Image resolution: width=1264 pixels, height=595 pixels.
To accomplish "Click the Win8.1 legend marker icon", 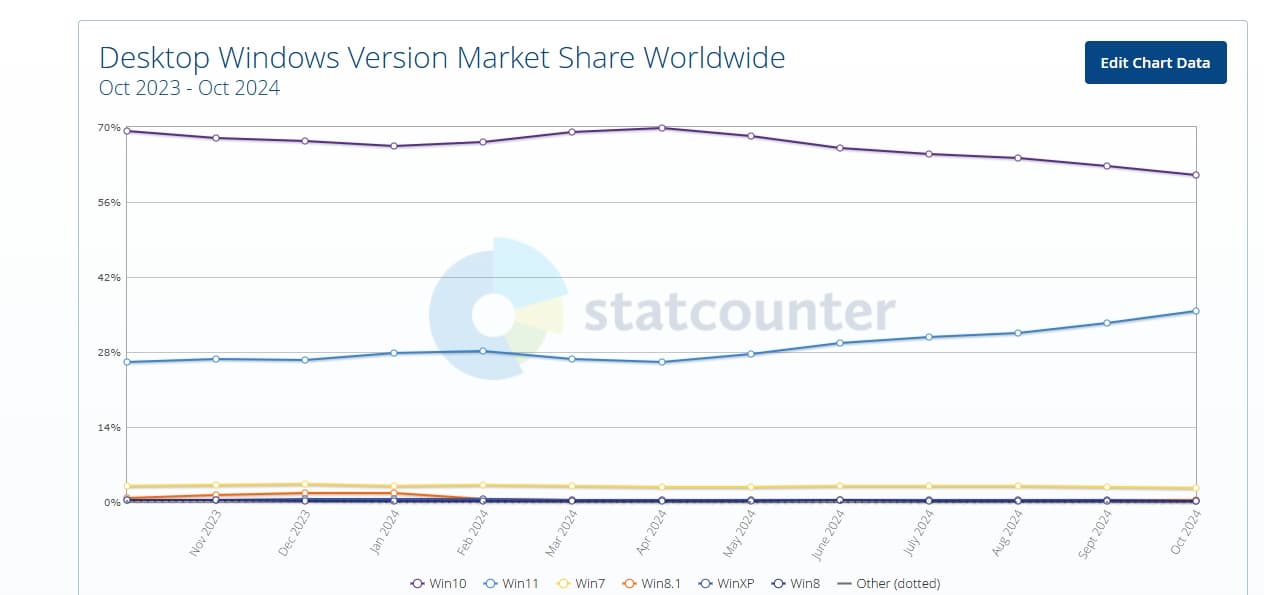I will [628, 583].
